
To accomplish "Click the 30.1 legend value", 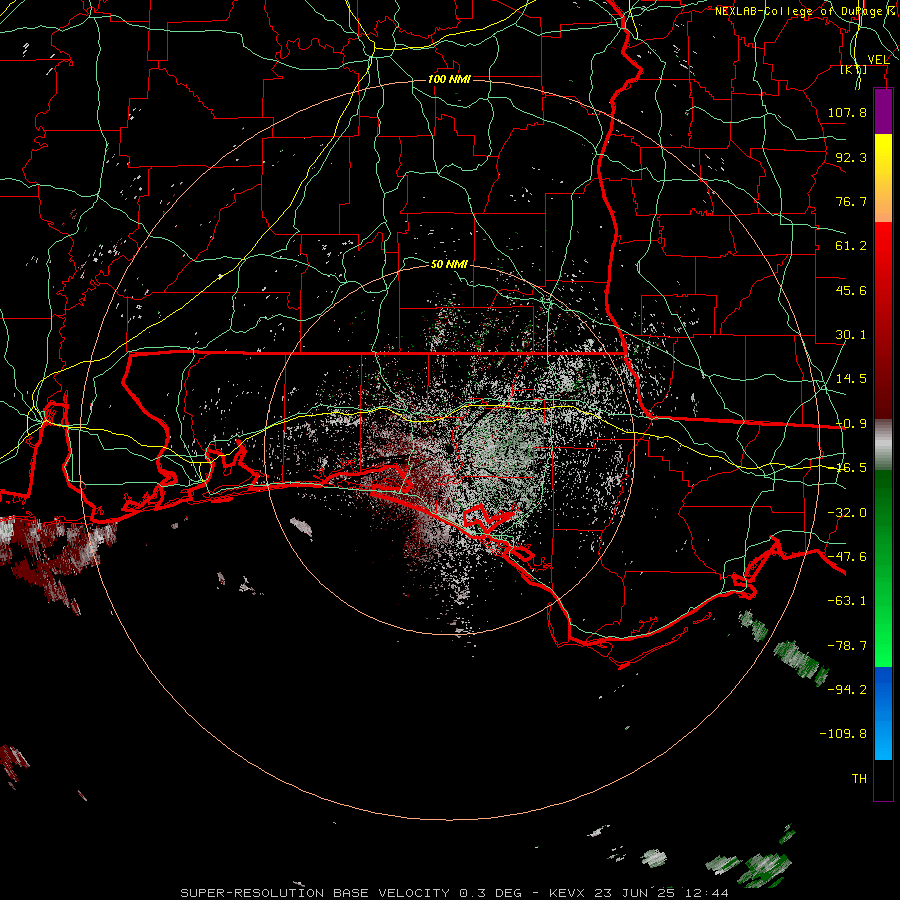I will 851,335.
